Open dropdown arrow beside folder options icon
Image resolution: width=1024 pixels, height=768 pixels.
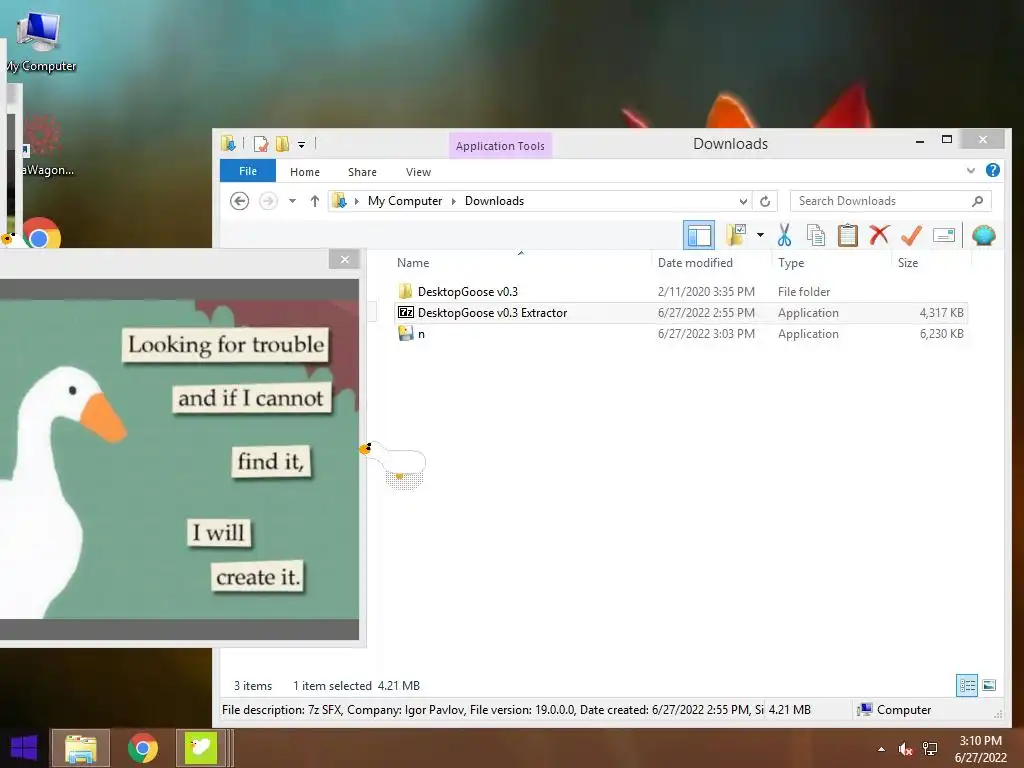pyautogui.click(x=760, y=235)
